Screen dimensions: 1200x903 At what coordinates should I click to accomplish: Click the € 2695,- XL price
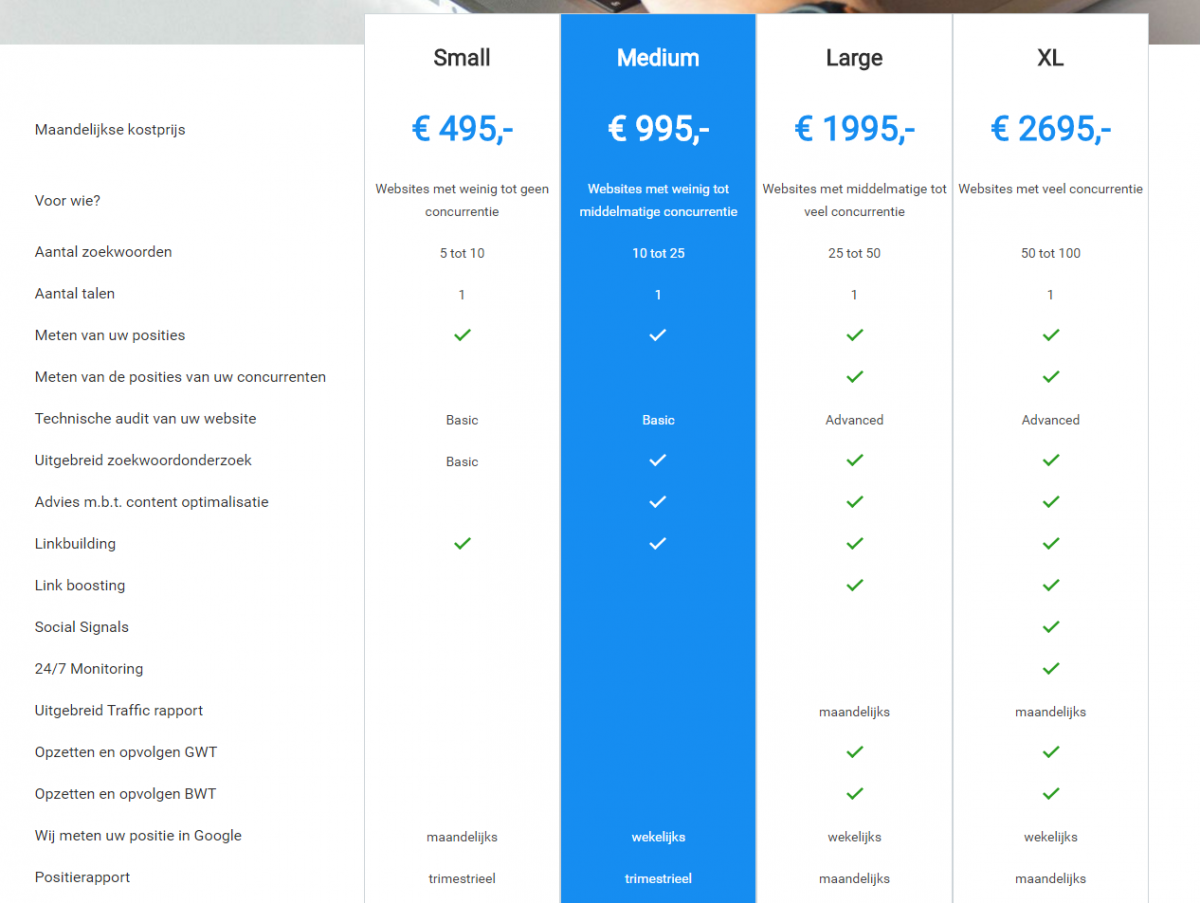[1050, 129]
